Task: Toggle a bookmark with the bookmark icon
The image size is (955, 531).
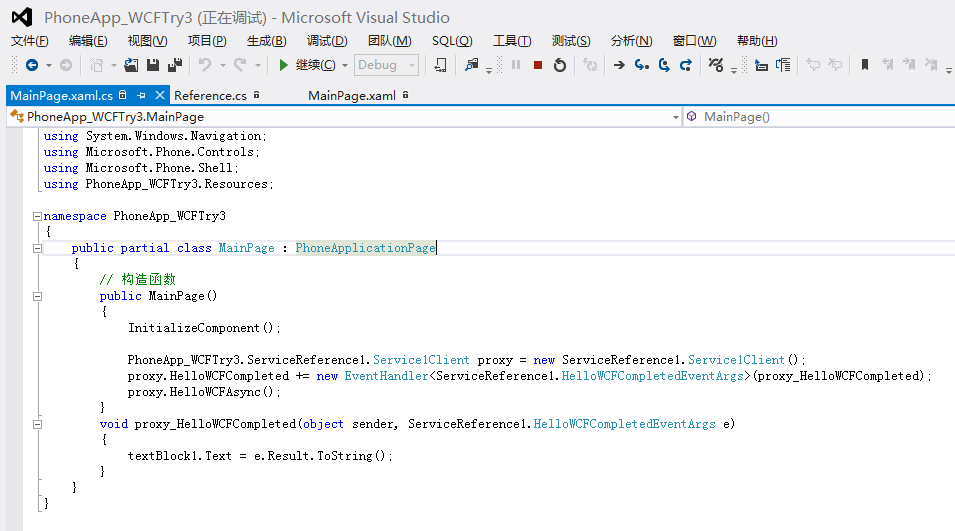Action: [865, 65]
